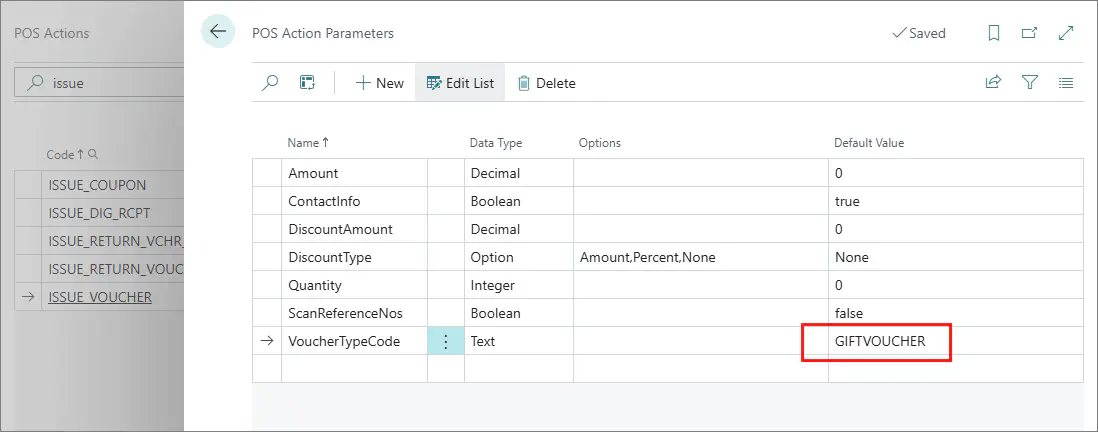Click the 'None' default value for DiscountType
This screenshot has height=432, width=1098.
click(956, 257)
